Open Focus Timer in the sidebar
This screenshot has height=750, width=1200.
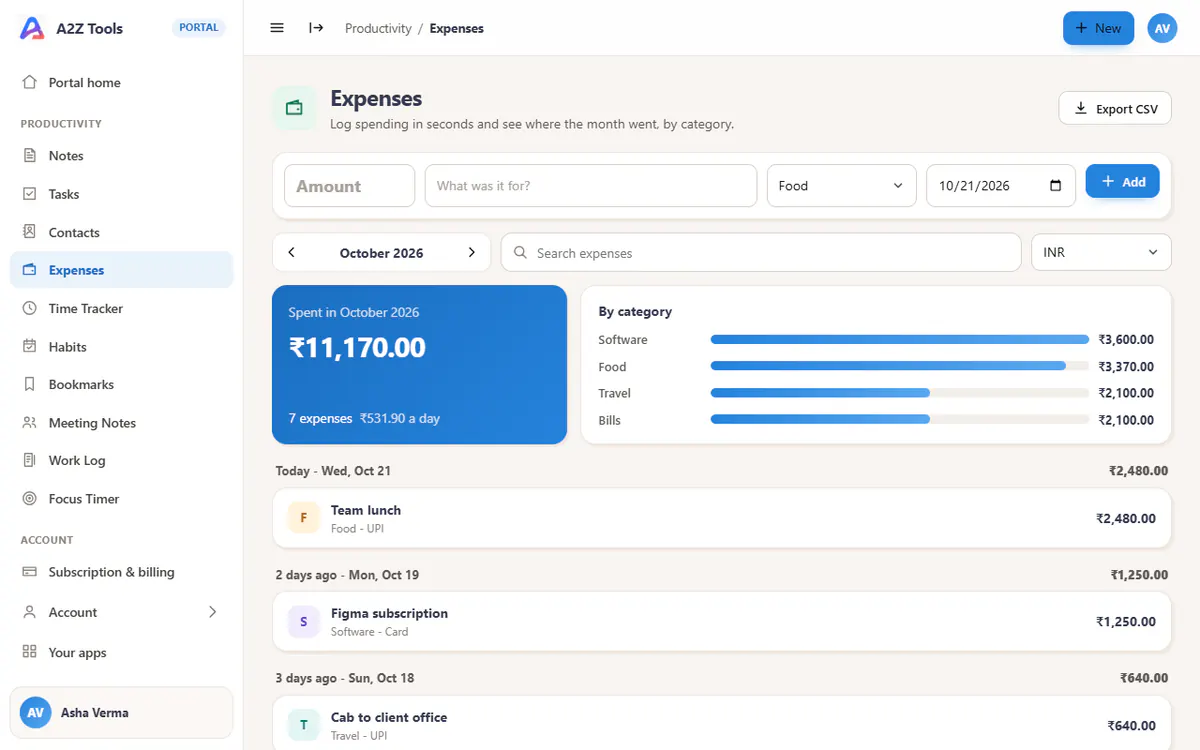pos(121,499)
